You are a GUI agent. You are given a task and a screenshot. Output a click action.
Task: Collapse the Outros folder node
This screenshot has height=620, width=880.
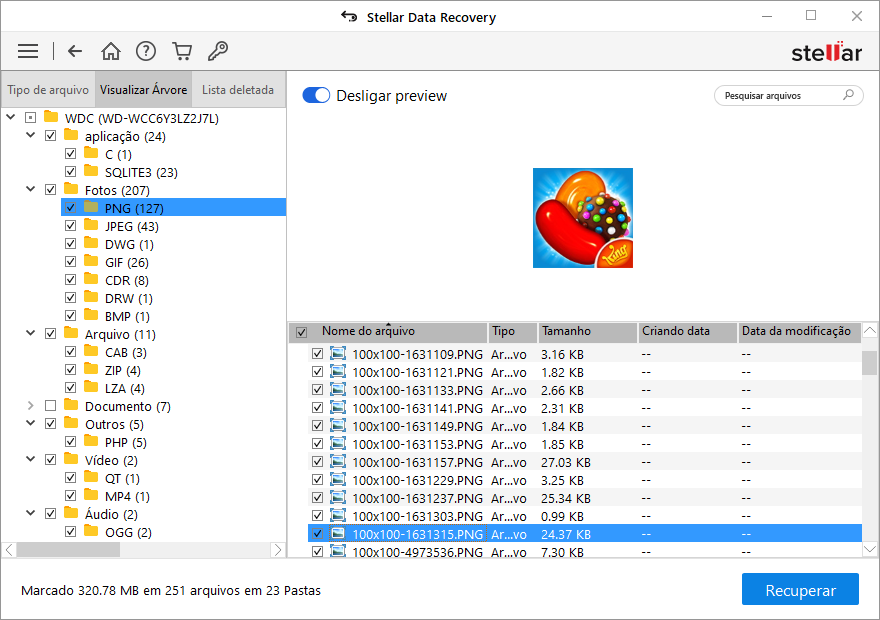coord(31,424)
